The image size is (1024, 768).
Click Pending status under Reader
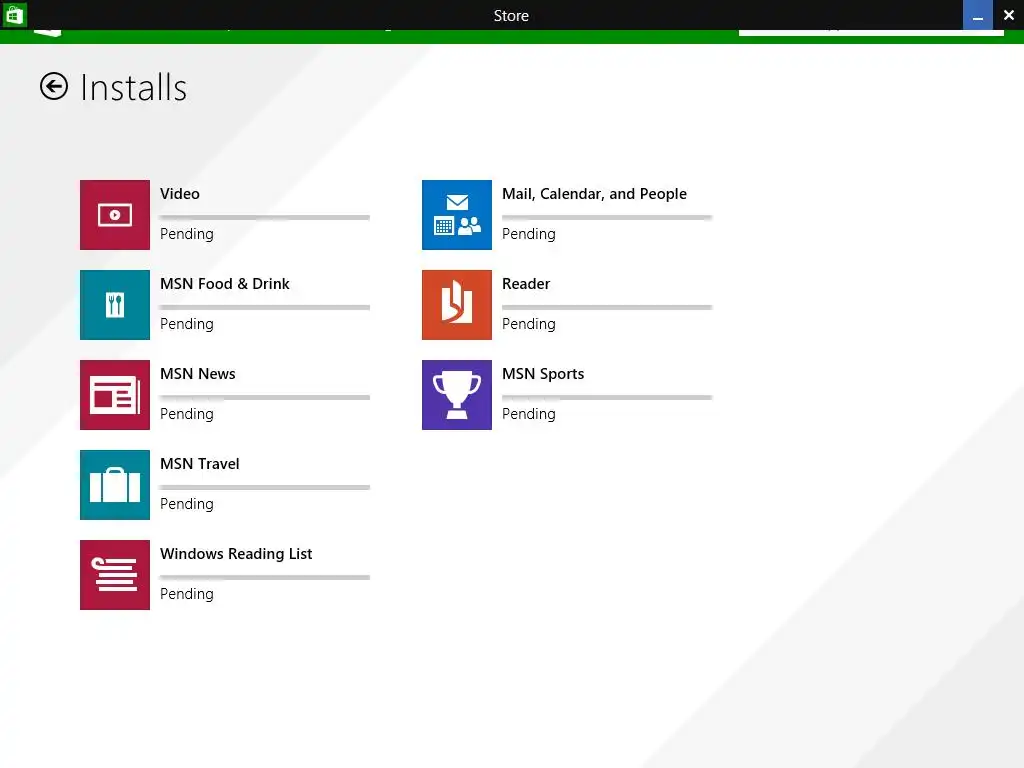point(529,325)
